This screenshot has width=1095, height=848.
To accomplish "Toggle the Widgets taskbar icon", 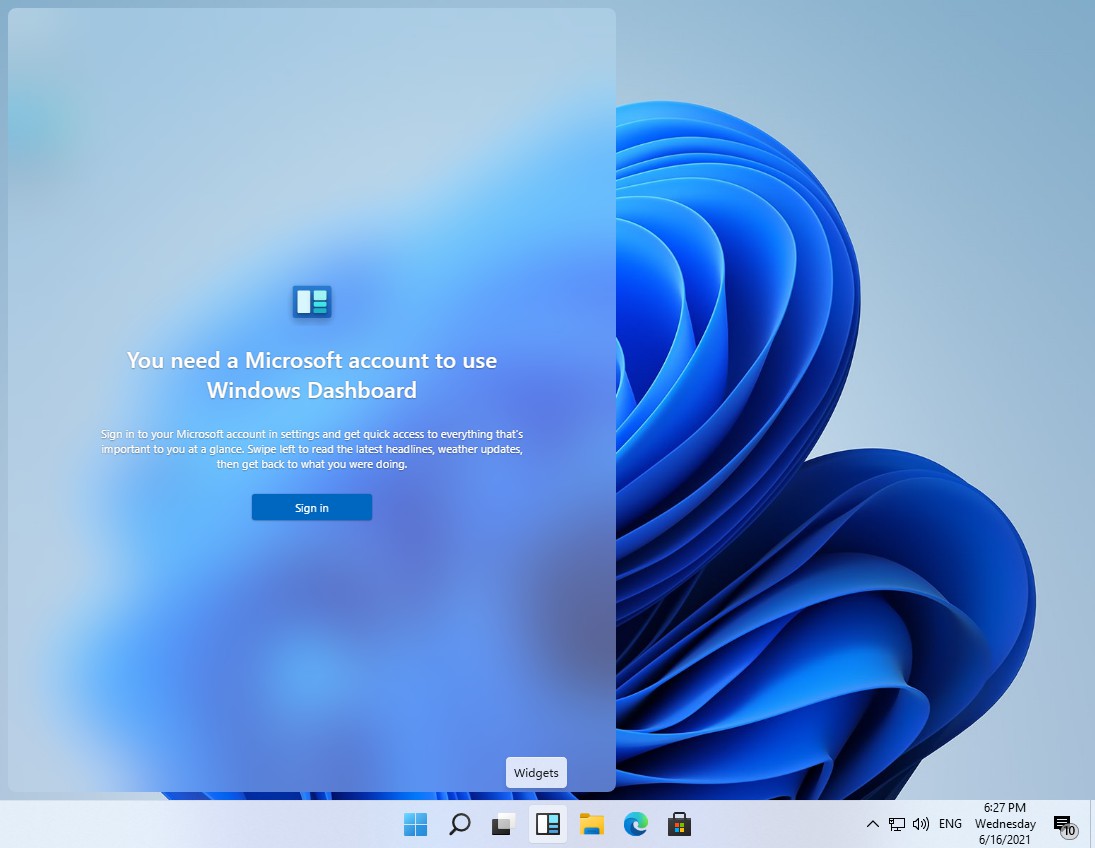I will [x=548, y=824].
